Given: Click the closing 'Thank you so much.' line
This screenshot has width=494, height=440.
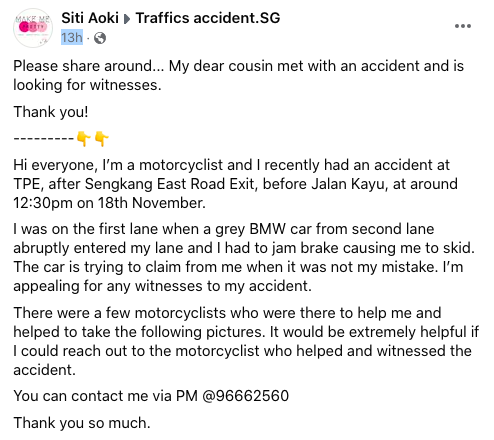Looking at the screenshot, I should coord(82,423).
